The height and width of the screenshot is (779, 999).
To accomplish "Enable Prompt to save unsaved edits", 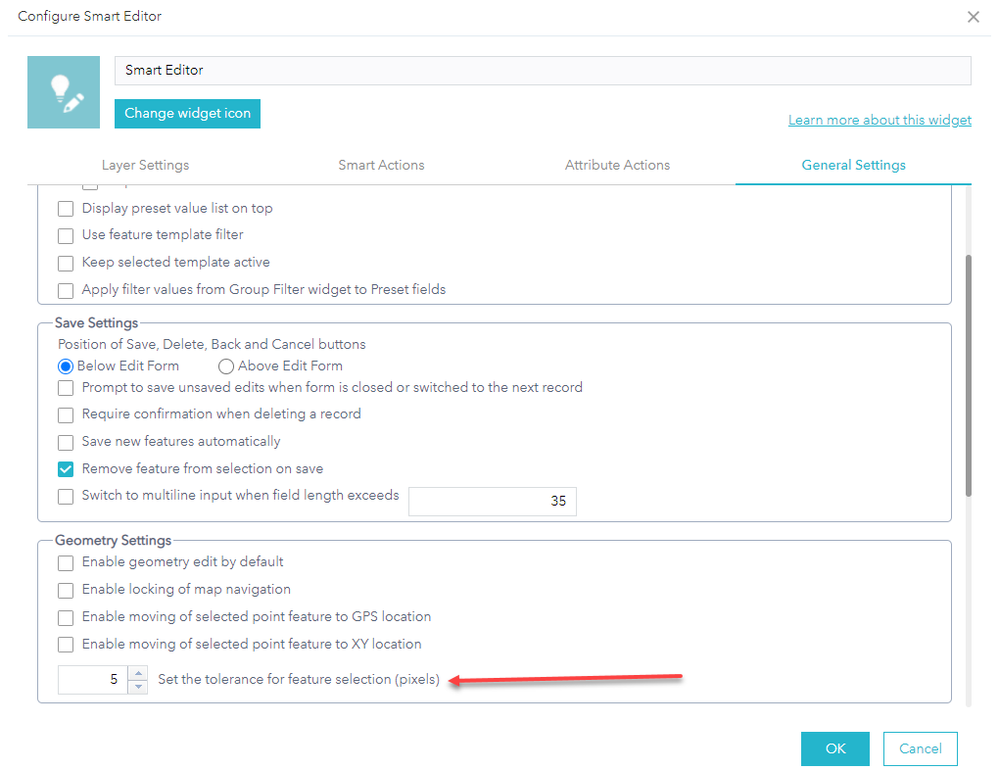I will point(66,388).
